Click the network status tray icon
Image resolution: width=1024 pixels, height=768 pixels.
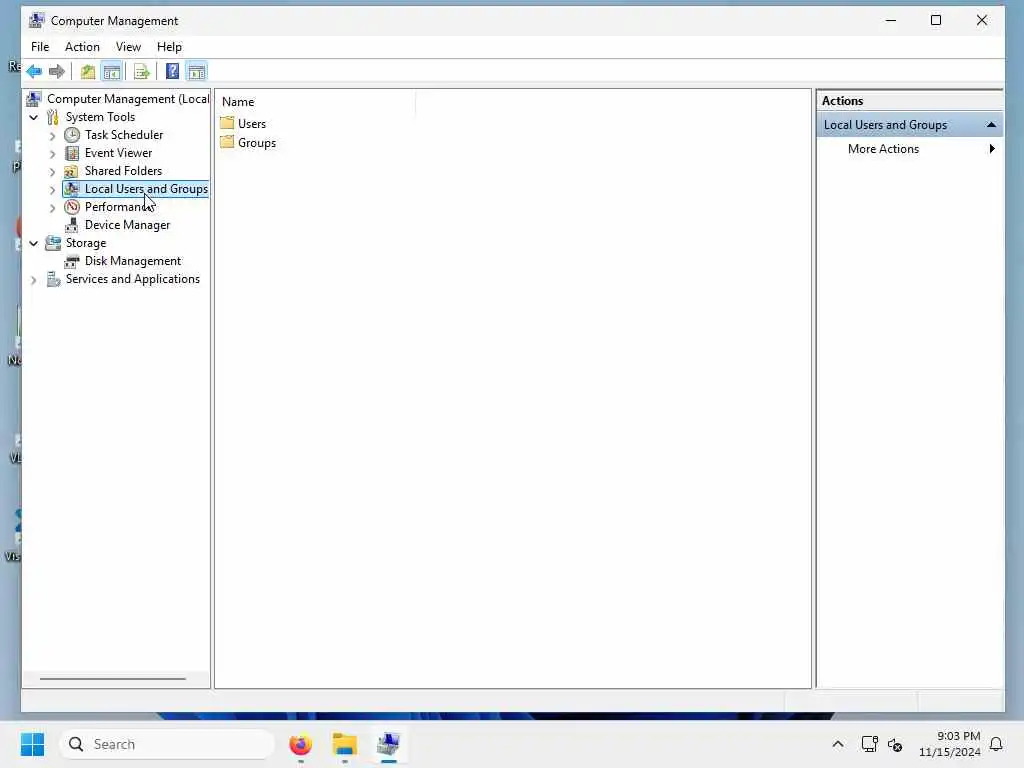pos(869,744)
